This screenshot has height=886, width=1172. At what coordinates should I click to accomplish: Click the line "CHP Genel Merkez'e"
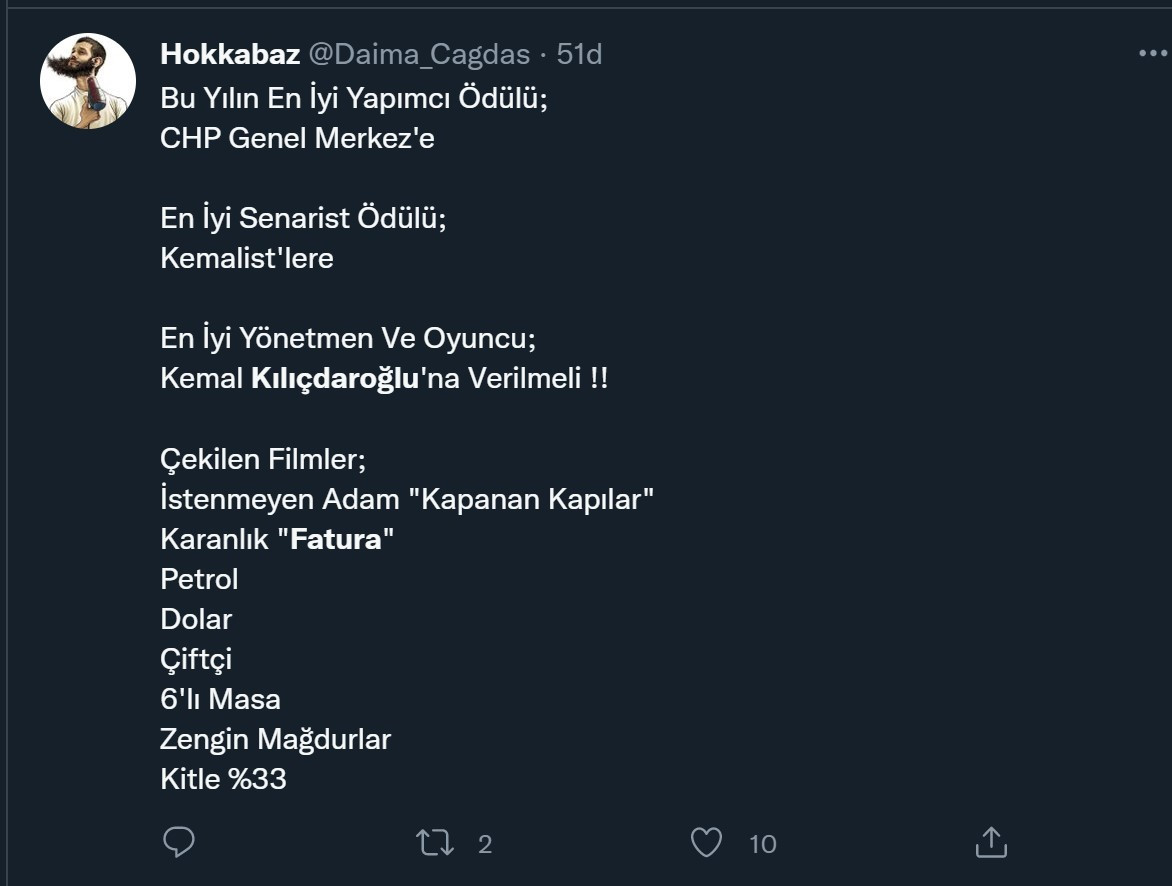coord(297,139)
